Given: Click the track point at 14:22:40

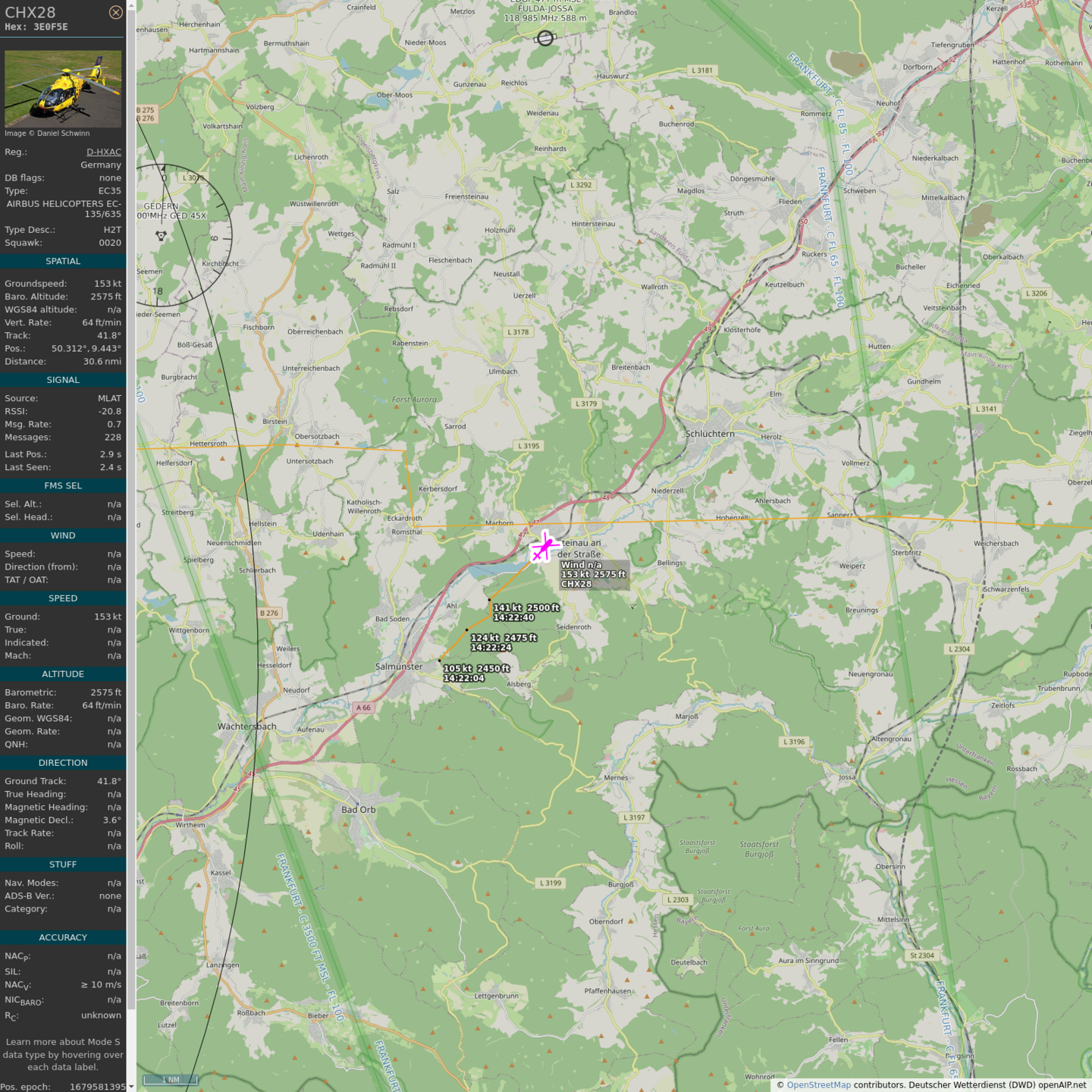Looking at the screenshot, I should tap(489, 600).
